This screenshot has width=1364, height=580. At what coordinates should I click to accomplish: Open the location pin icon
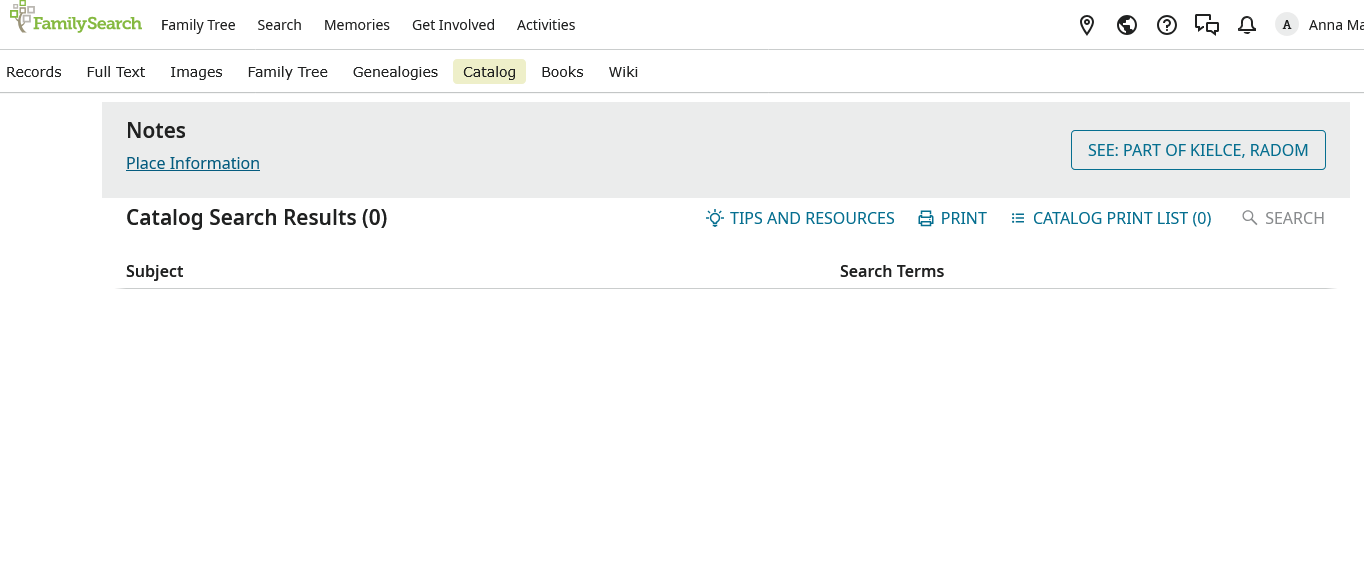1086,25
